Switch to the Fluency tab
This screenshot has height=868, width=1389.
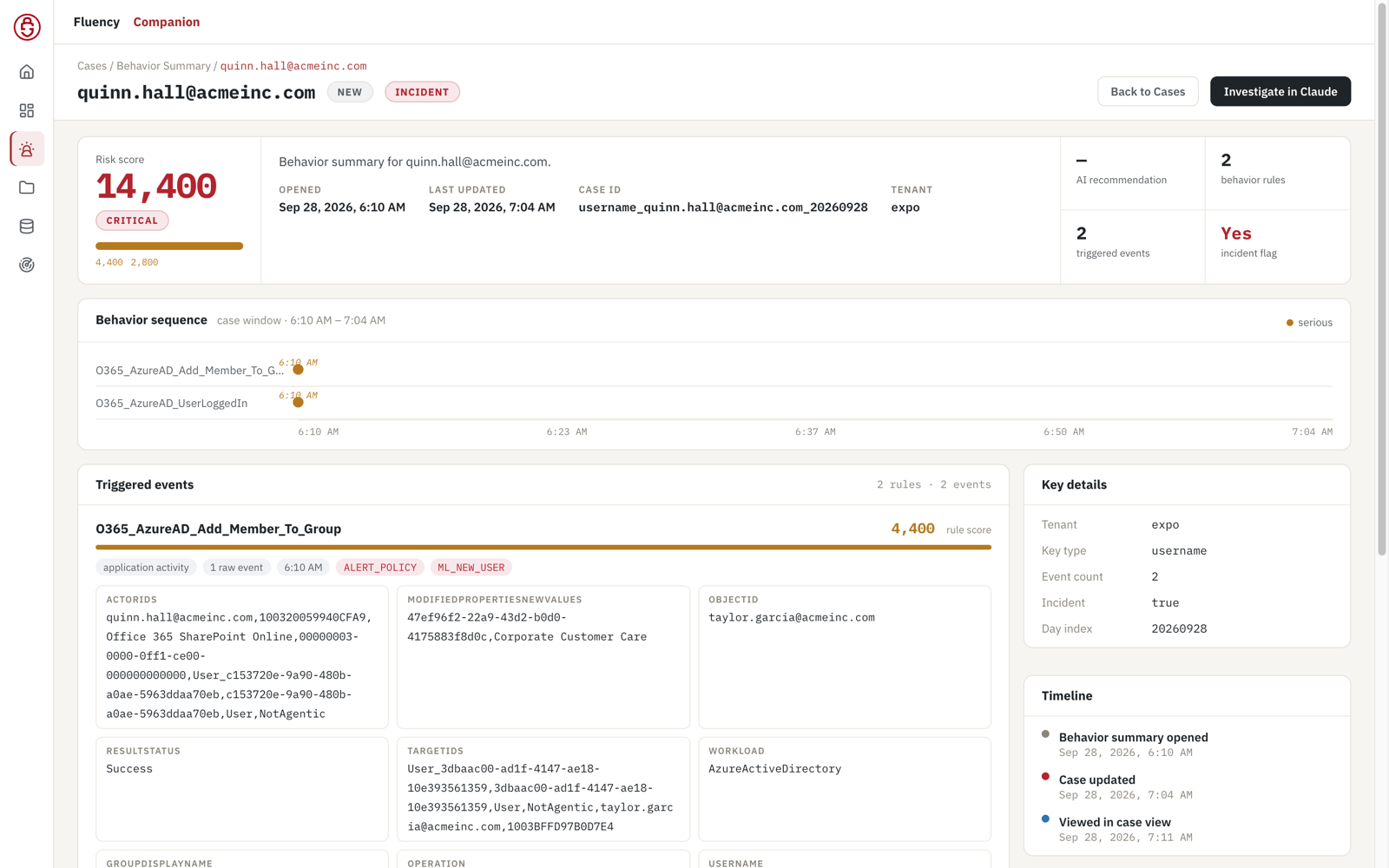point(96,22)
